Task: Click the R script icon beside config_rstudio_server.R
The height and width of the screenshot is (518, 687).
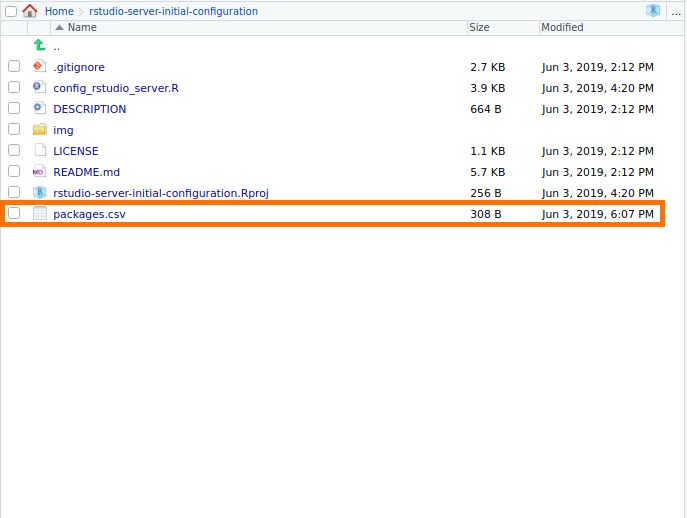Action: coord(39,87)
